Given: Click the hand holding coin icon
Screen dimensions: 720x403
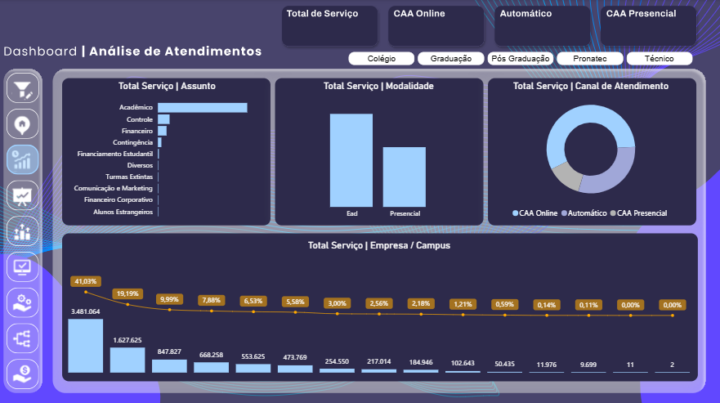Looking at the screenshot, I should point(22,374).
